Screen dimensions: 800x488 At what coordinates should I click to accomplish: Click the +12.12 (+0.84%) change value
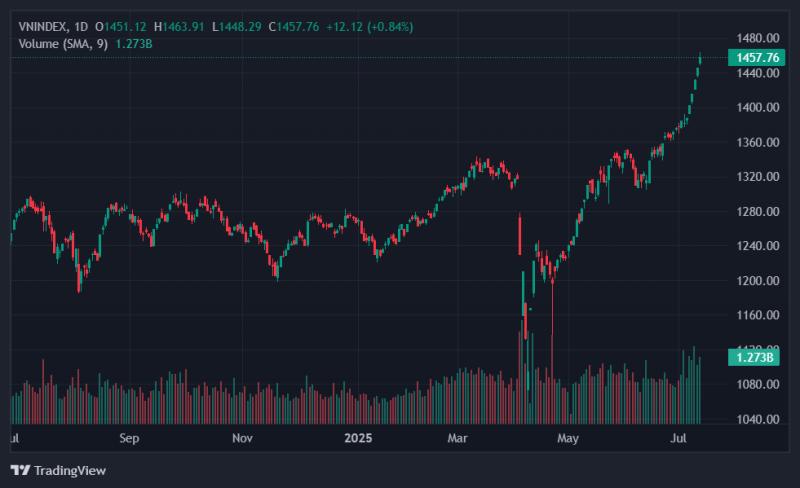(370, 27)
